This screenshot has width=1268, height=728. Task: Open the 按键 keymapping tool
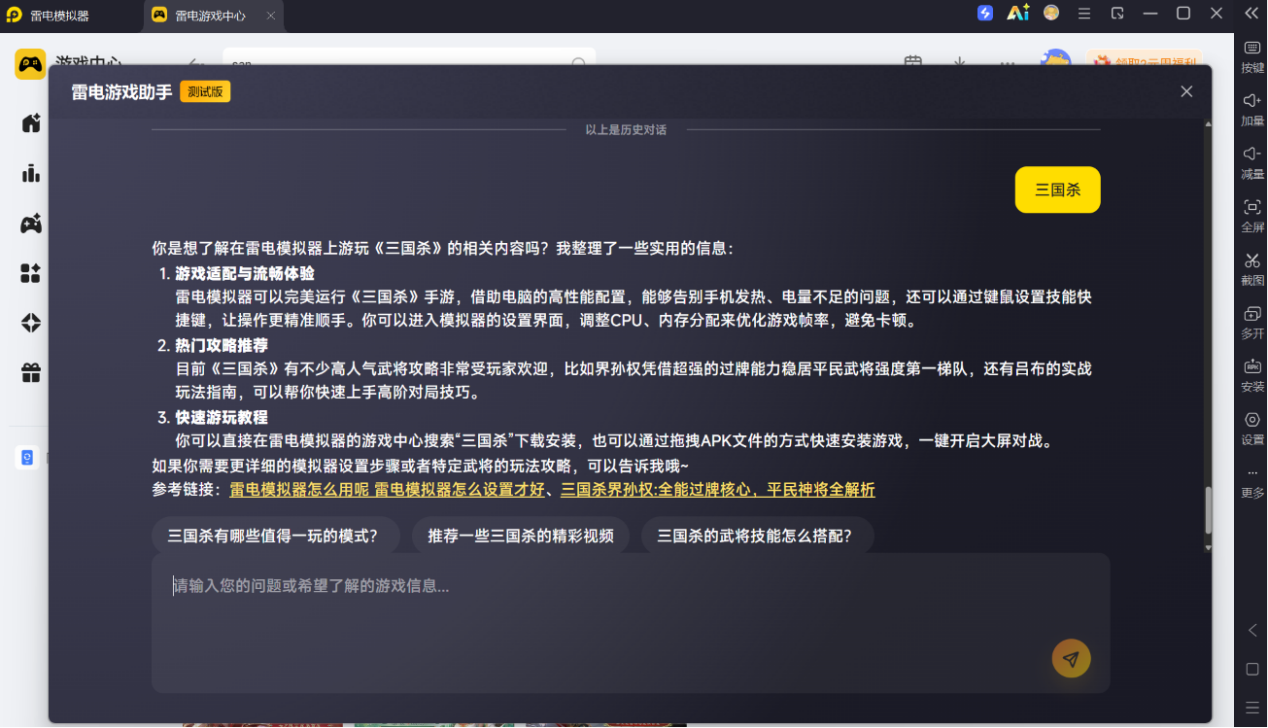[x=1252, y=56]
